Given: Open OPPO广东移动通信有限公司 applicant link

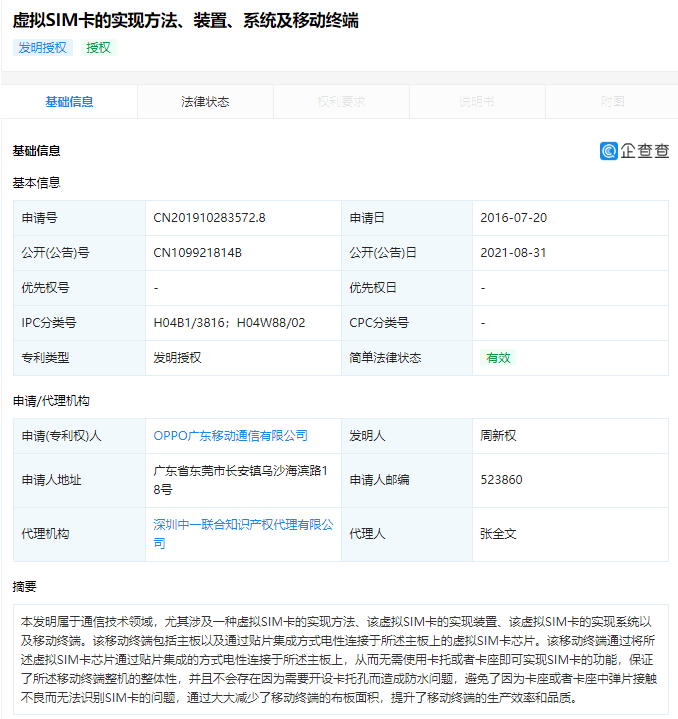Looking at the screenshot, I should click(x=230, y=436).
